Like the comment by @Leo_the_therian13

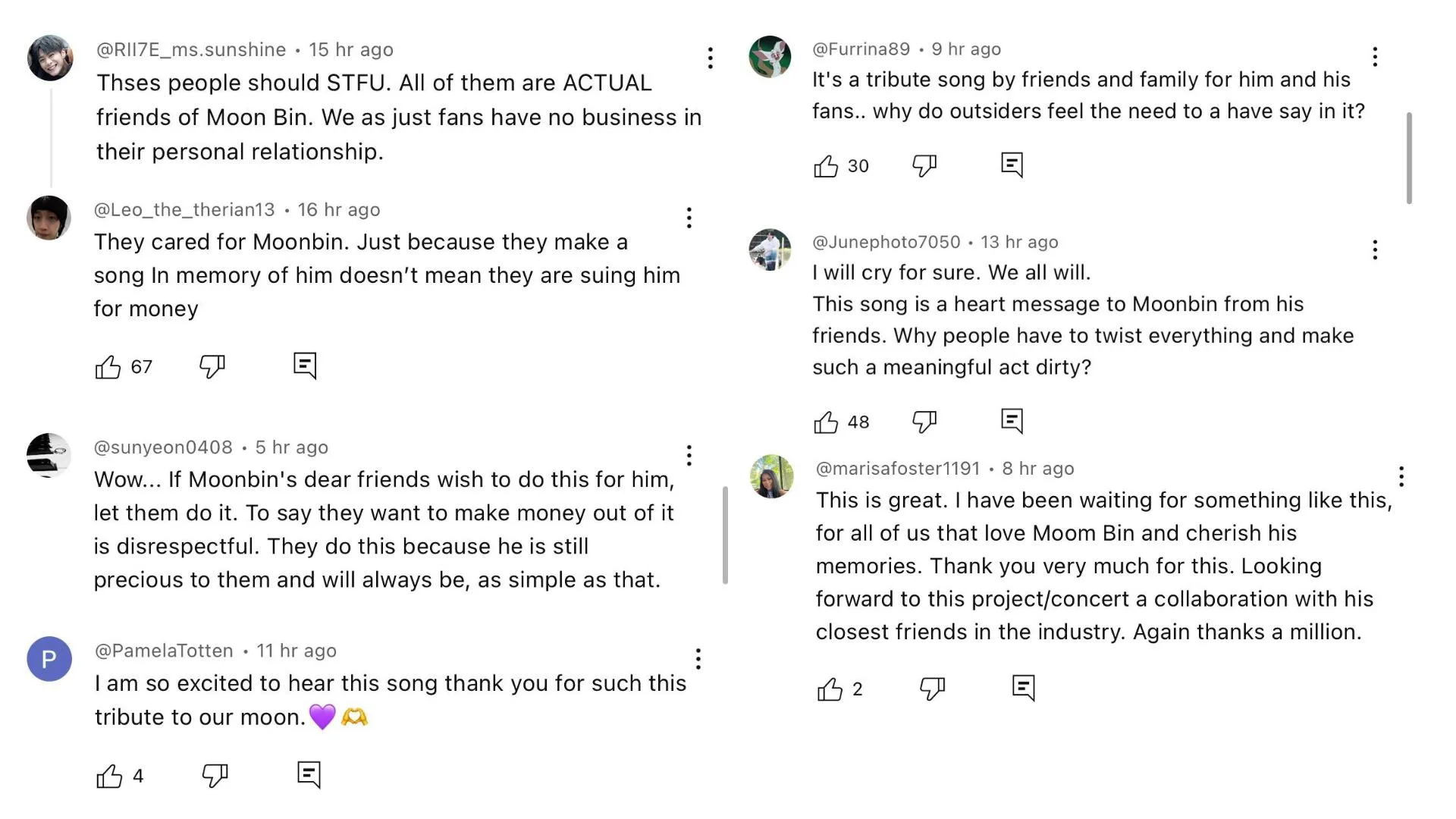click(108, 367)
